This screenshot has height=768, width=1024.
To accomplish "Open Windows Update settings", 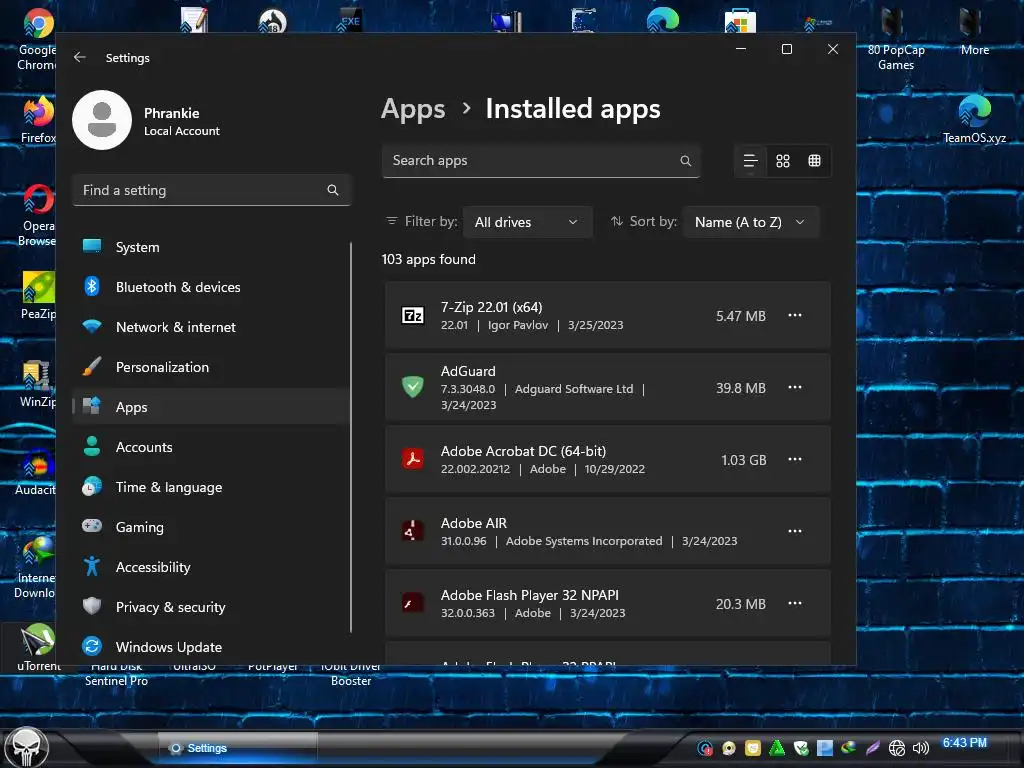I will 210,647.
